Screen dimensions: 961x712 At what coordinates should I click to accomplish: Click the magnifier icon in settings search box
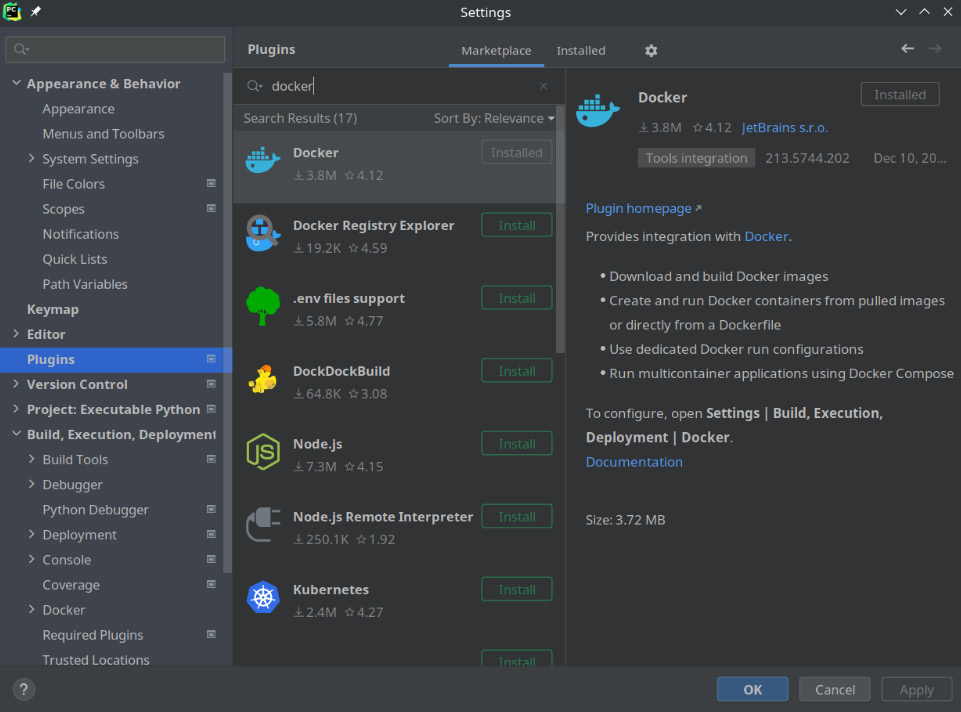click(x=21, y=49)
